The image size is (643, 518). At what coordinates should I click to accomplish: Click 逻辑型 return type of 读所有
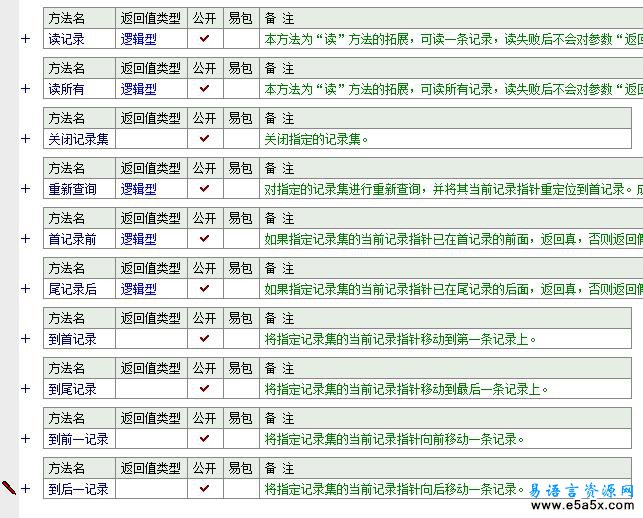139,89
